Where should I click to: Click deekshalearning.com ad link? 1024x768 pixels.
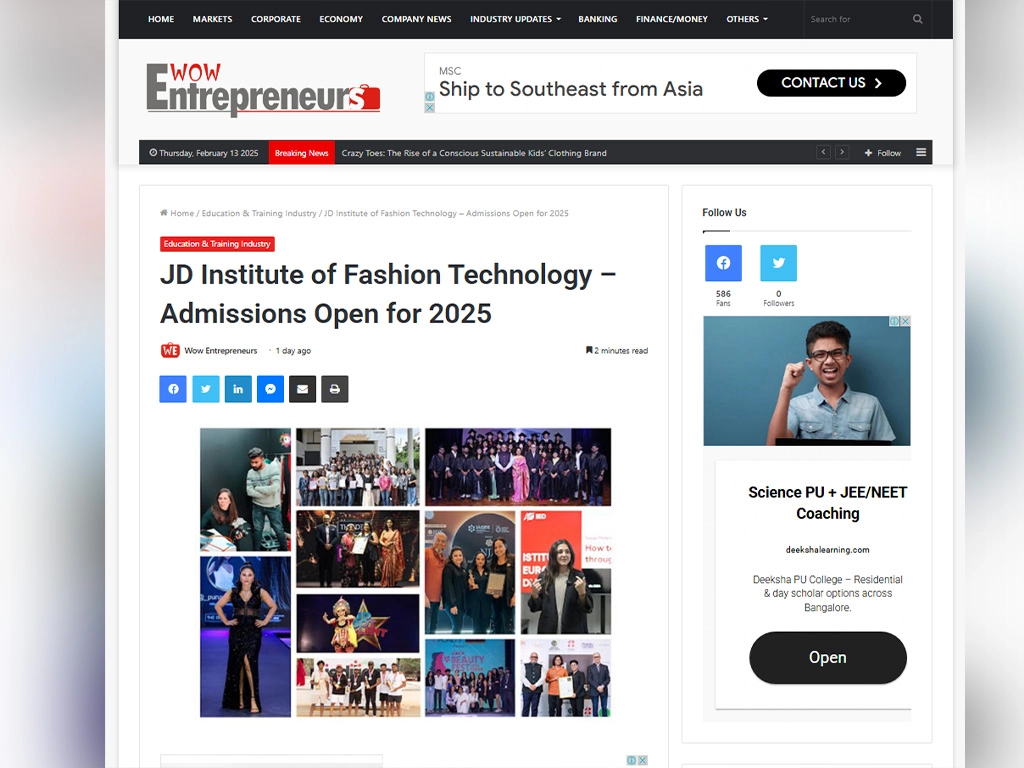[827, 550]
